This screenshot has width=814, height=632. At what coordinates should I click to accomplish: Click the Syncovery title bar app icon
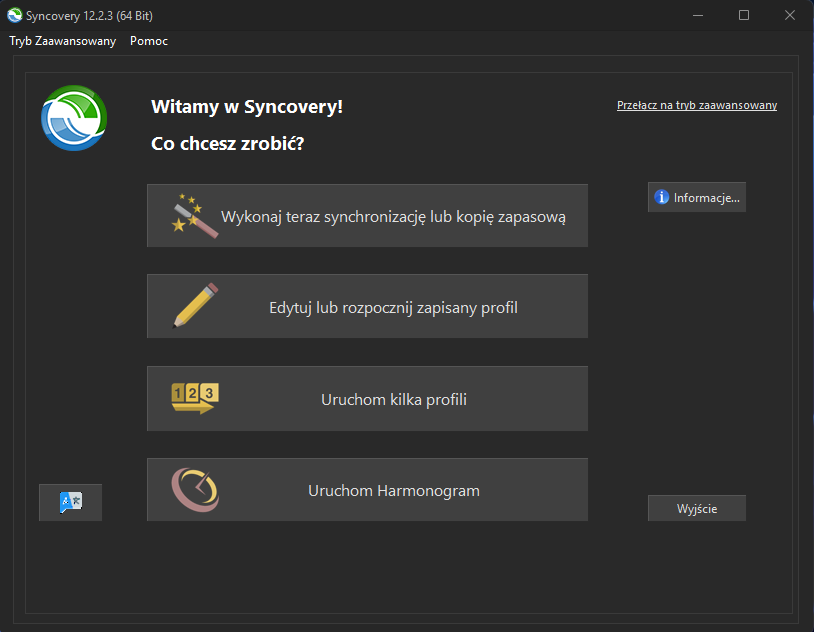coord(15,16)
